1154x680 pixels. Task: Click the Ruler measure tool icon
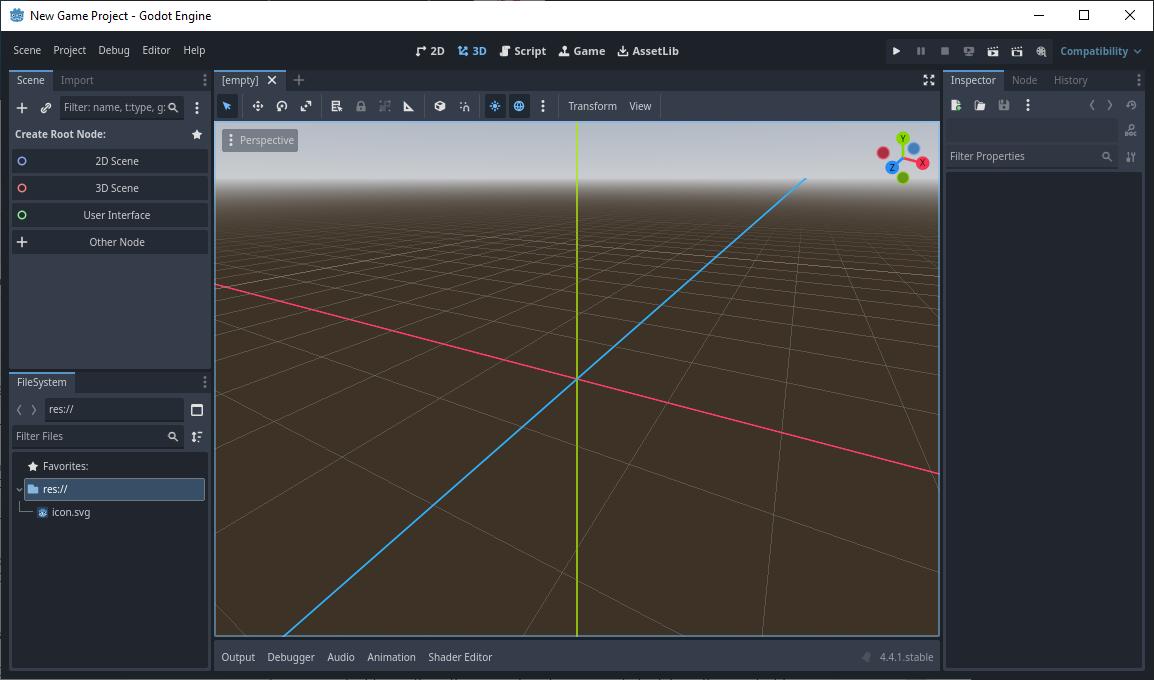[x=409, y=106]
